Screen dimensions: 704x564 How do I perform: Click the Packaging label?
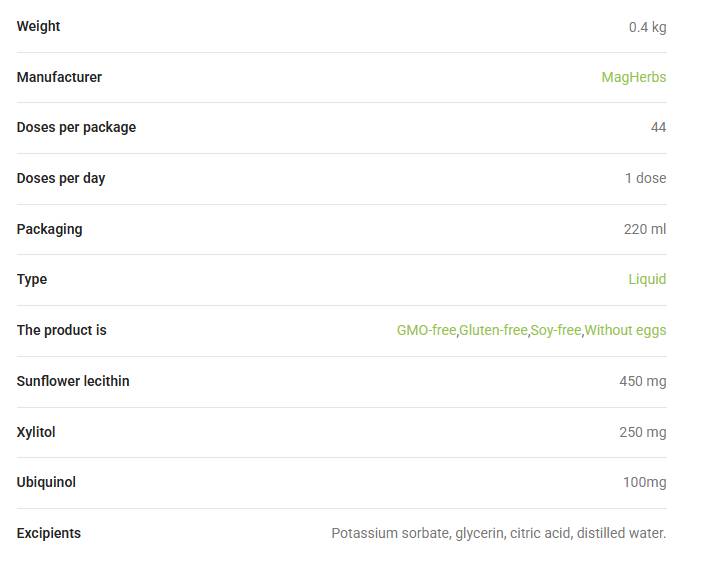[49, 229]
